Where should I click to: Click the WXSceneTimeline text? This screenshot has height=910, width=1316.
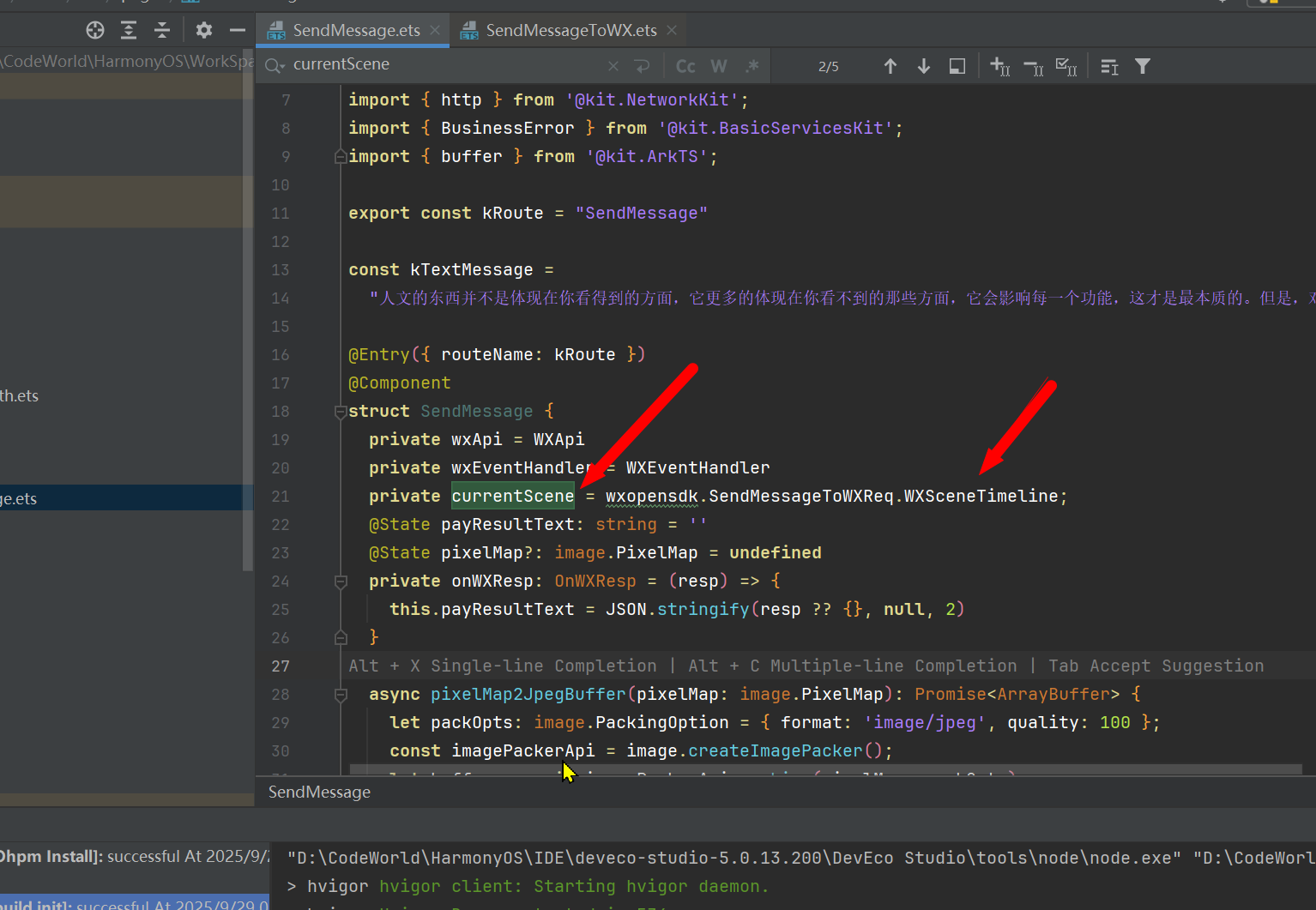point(981,496)
